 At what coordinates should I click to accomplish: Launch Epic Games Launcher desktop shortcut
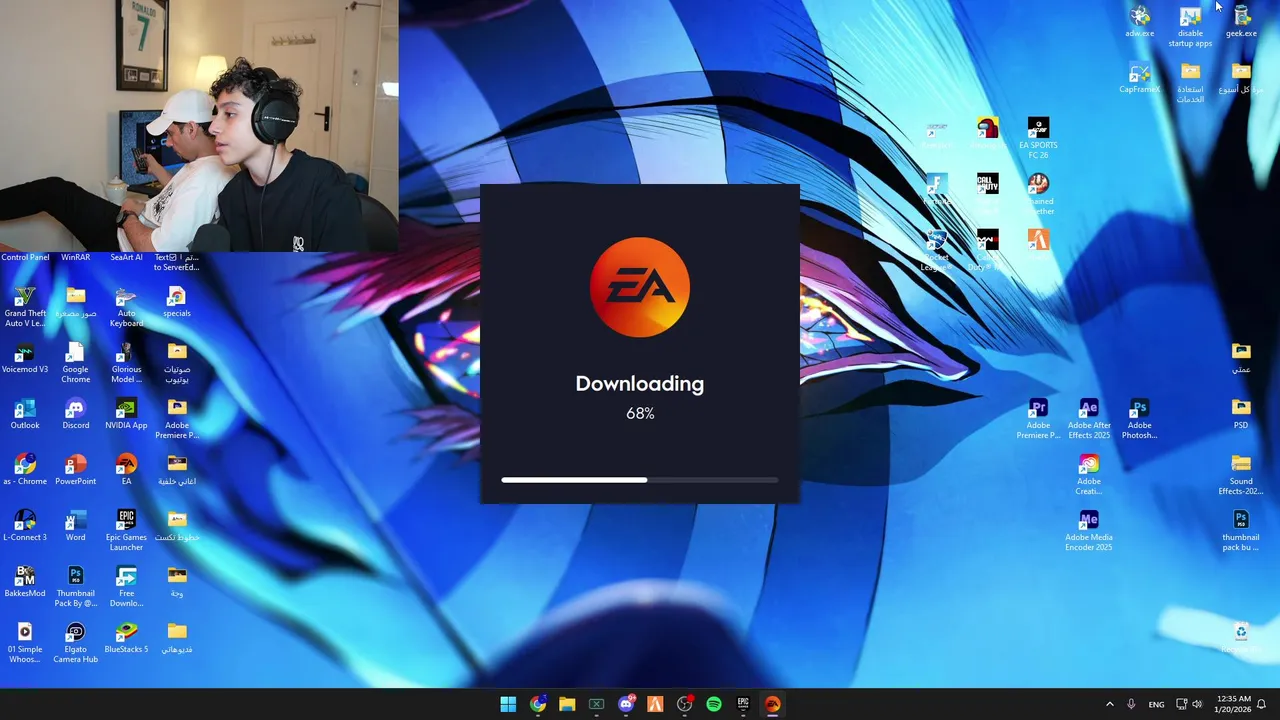click(126, 530)
